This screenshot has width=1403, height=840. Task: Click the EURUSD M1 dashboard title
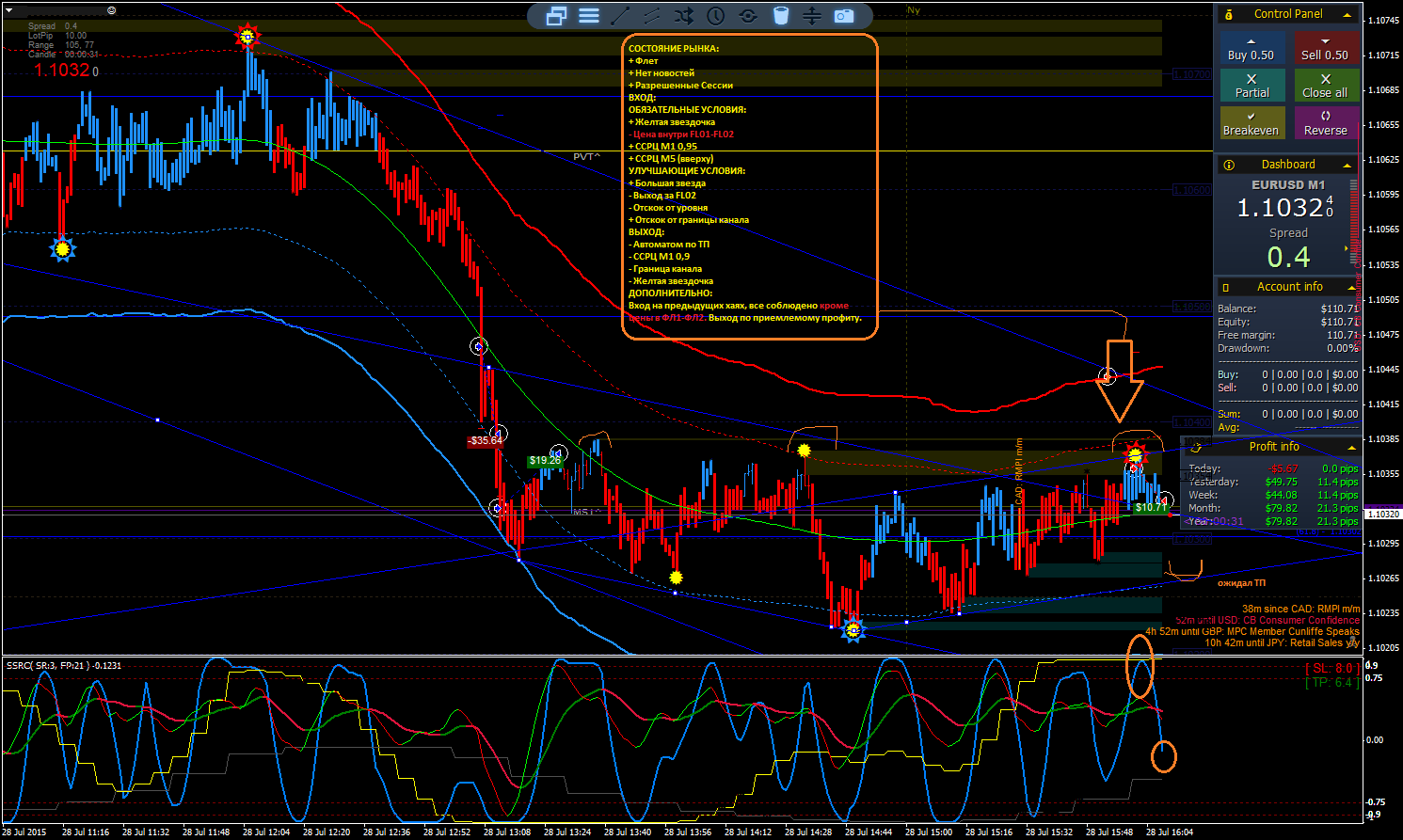1288,185
